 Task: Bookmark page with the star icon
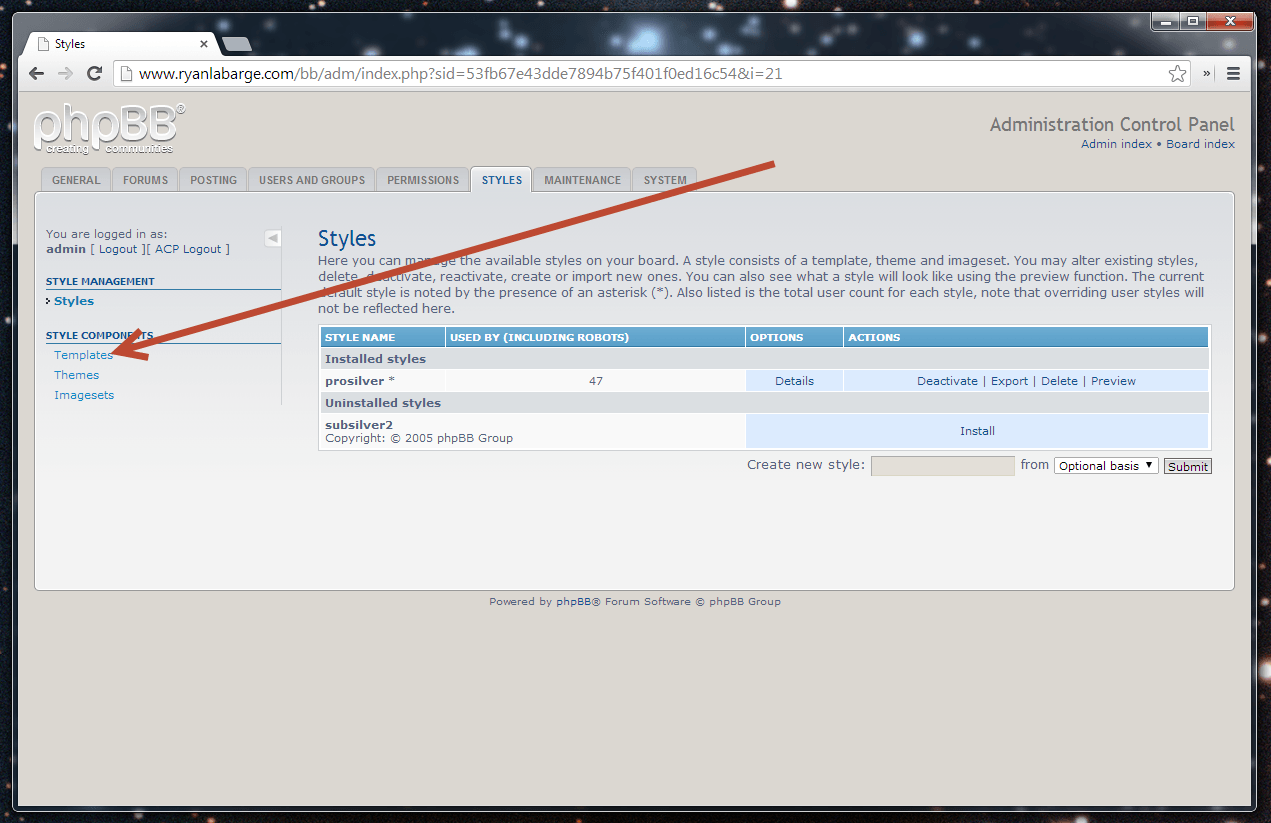click(x=1177, y=73)
